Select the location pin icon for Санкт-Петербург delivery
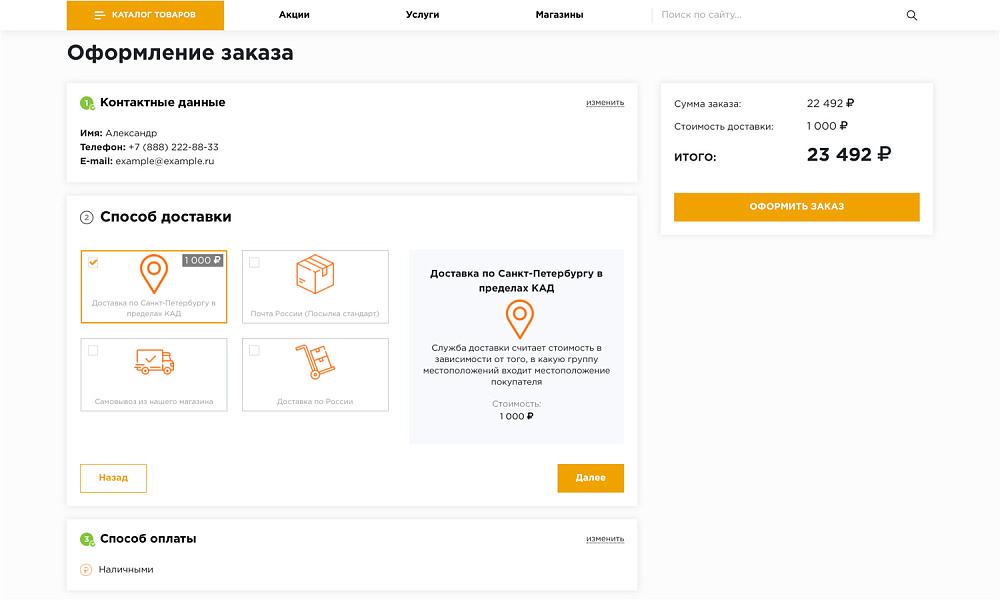1000x600 pixels. pyautogui.click(x=153, y=275)
